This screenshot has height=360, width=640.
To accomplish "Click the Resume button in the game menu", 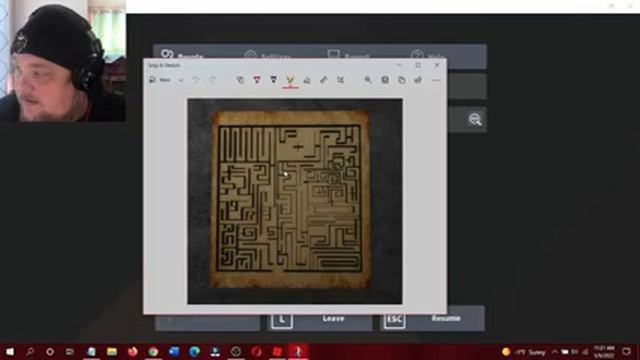I will (x=432, y=318).
